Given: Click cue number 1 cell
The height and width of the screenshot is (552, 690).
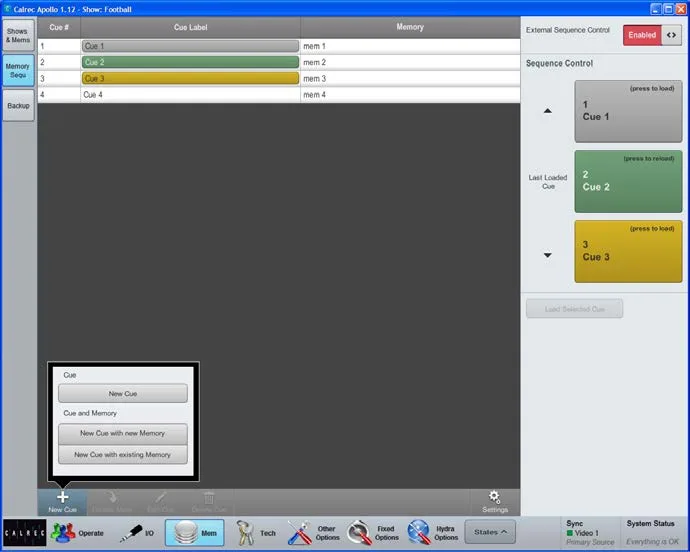Looking at the screenshot, I should pos(59,46).
